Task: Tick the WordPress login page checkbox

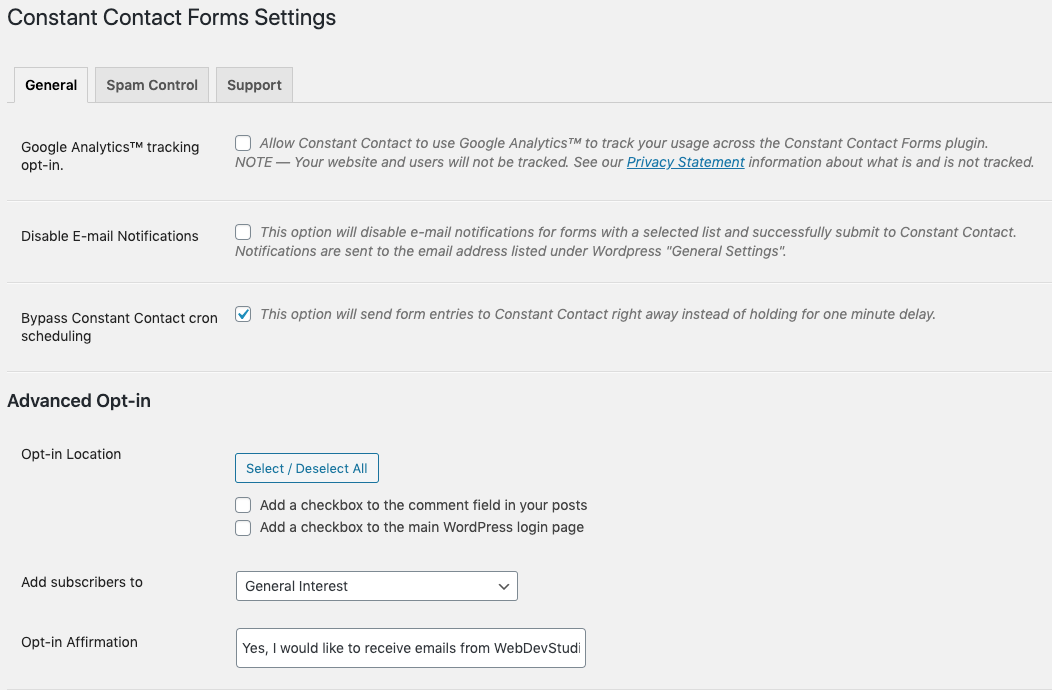Action: point(243,527)
